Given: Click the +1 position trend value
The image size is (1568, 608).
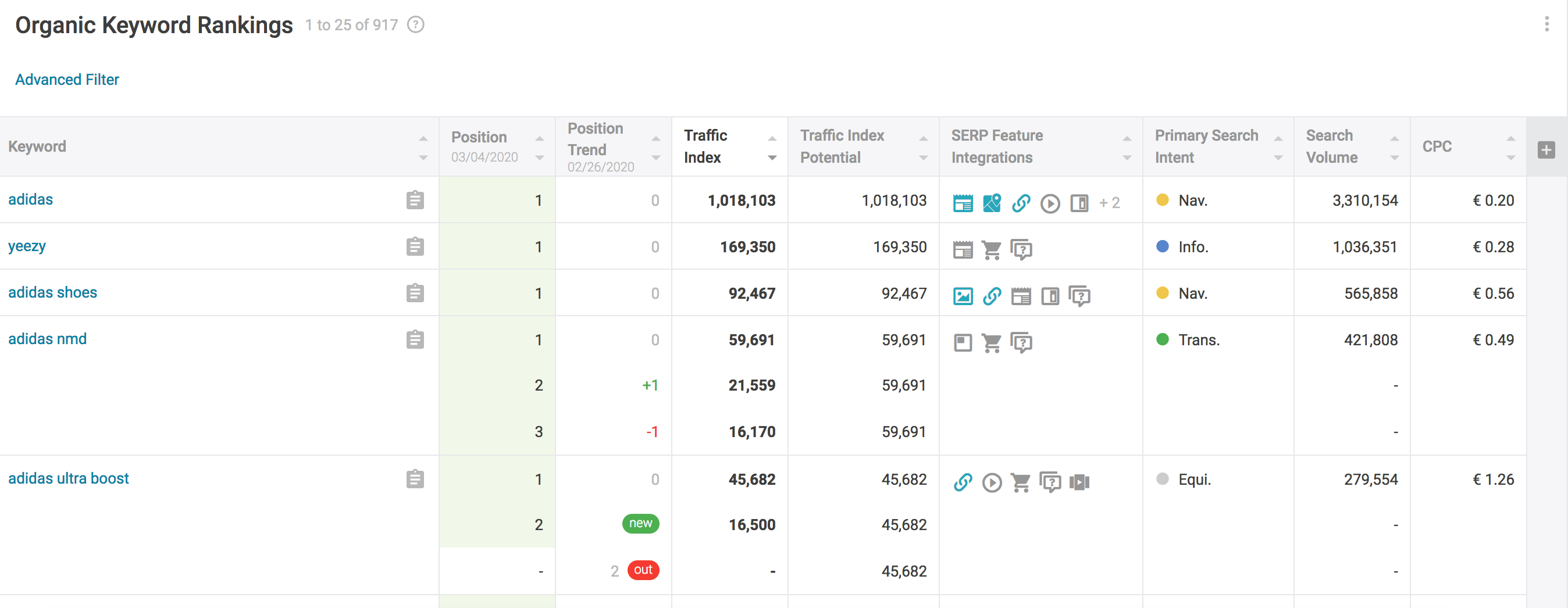Looking at the screenshot, I should (x=650, y=385).
